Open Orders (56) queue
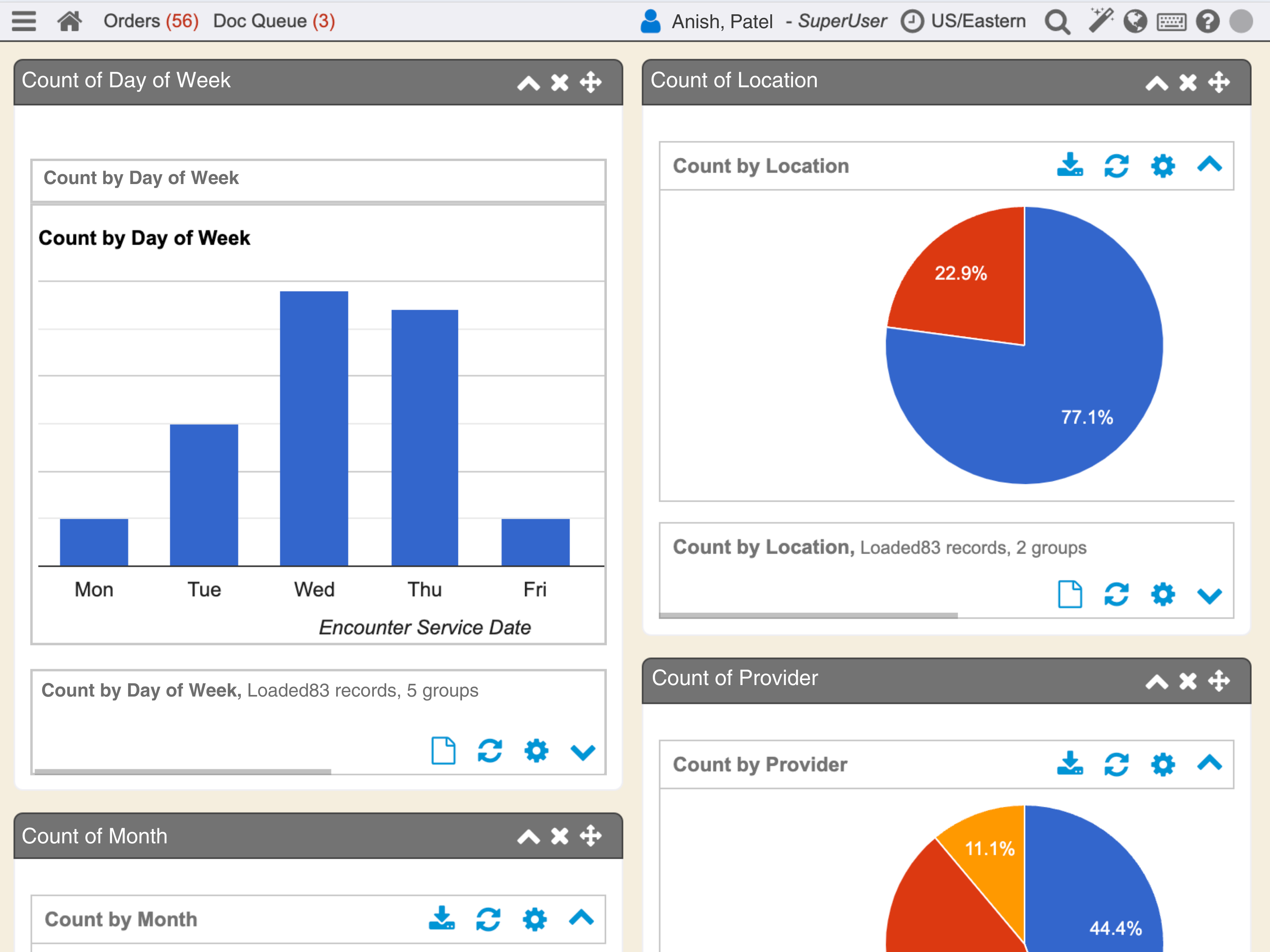The image size is (1270, 952). coord(151,21)
